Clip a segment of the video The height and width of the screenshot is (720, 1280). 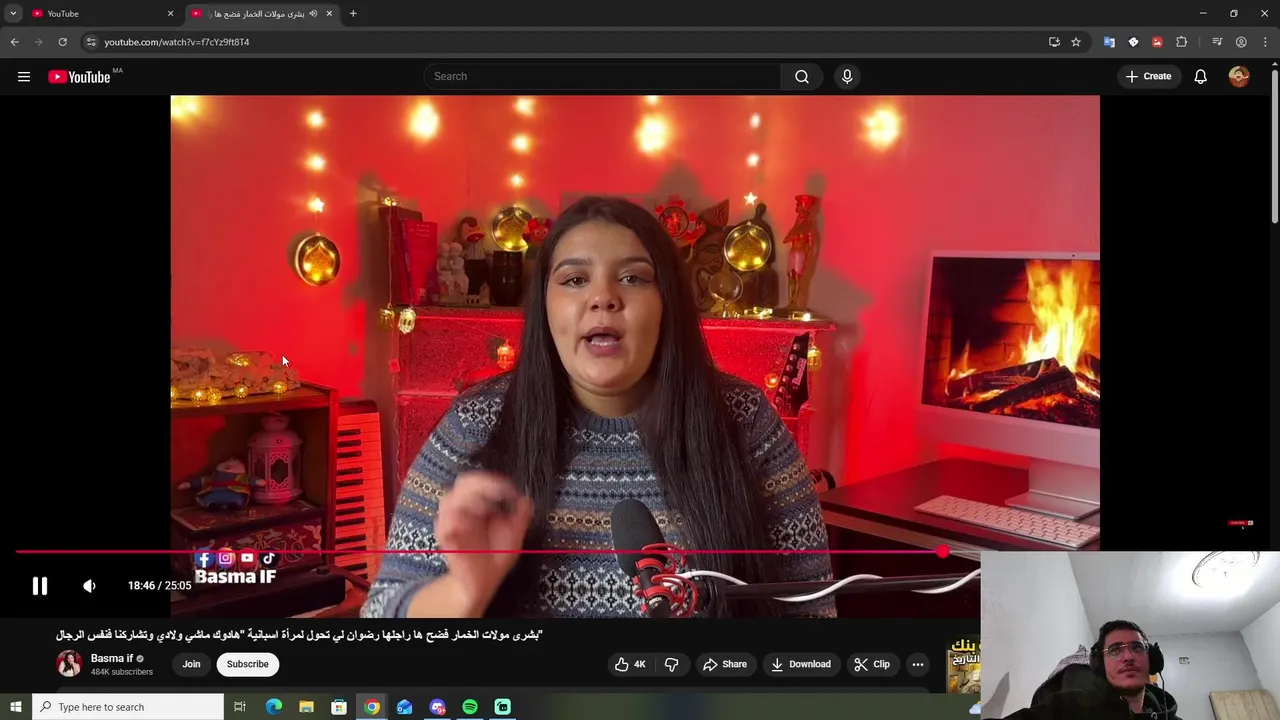pyautogui.click(x=872, y=664)
